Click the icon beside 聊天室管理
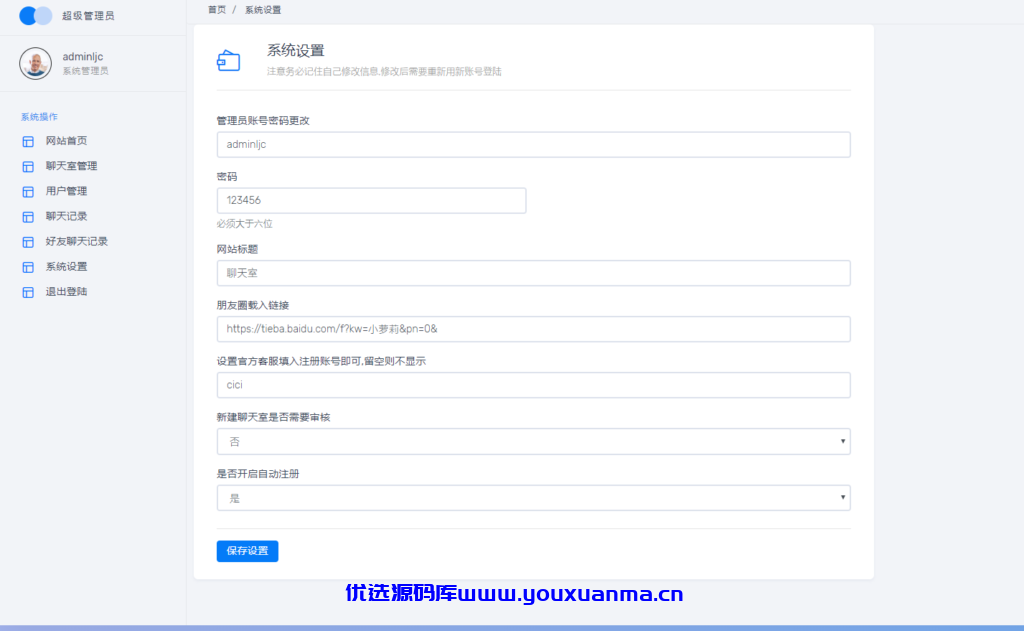1024x631 pixels. [28, 167]
